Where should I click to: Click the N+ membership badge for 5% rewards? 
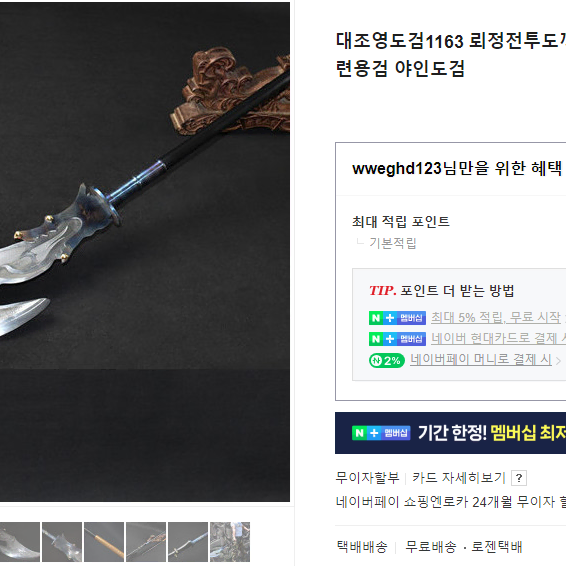[x=397, y=318]
